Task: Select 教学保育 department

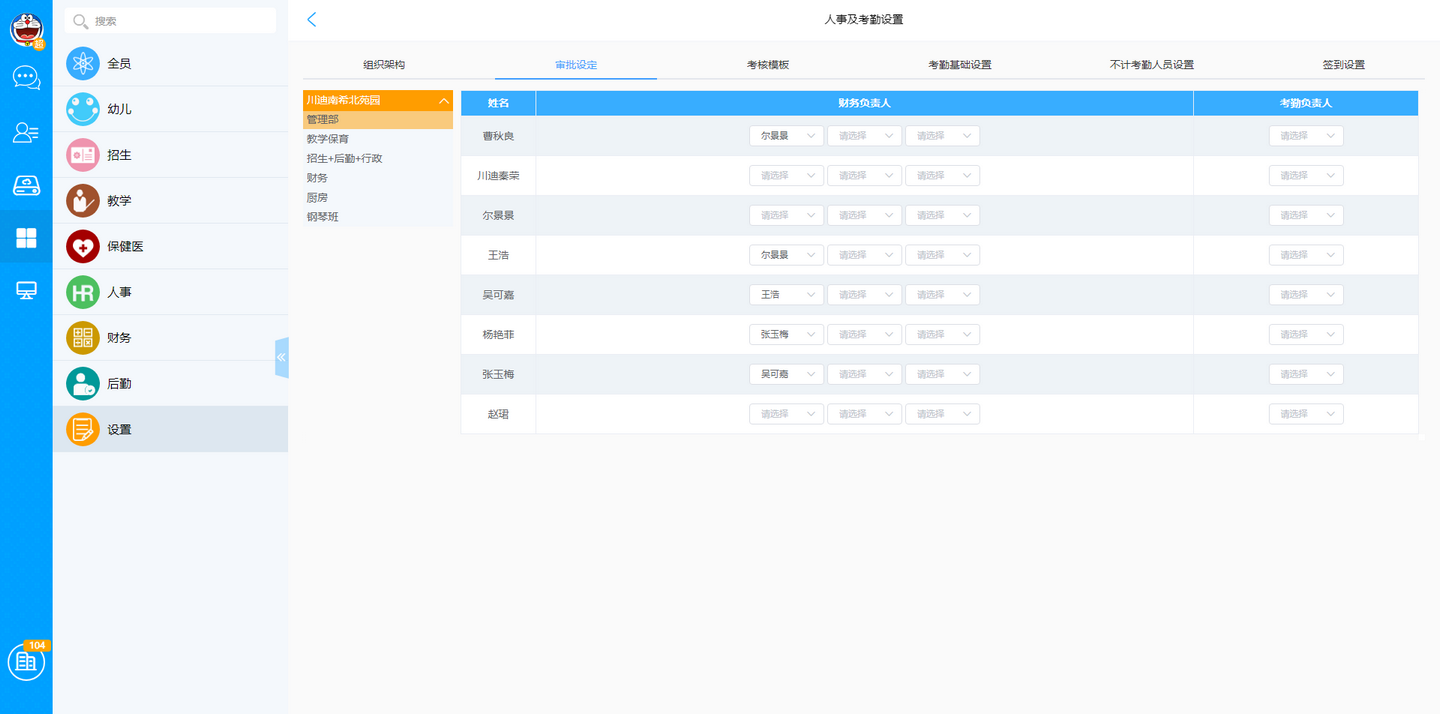Action: tap(378, 139)
